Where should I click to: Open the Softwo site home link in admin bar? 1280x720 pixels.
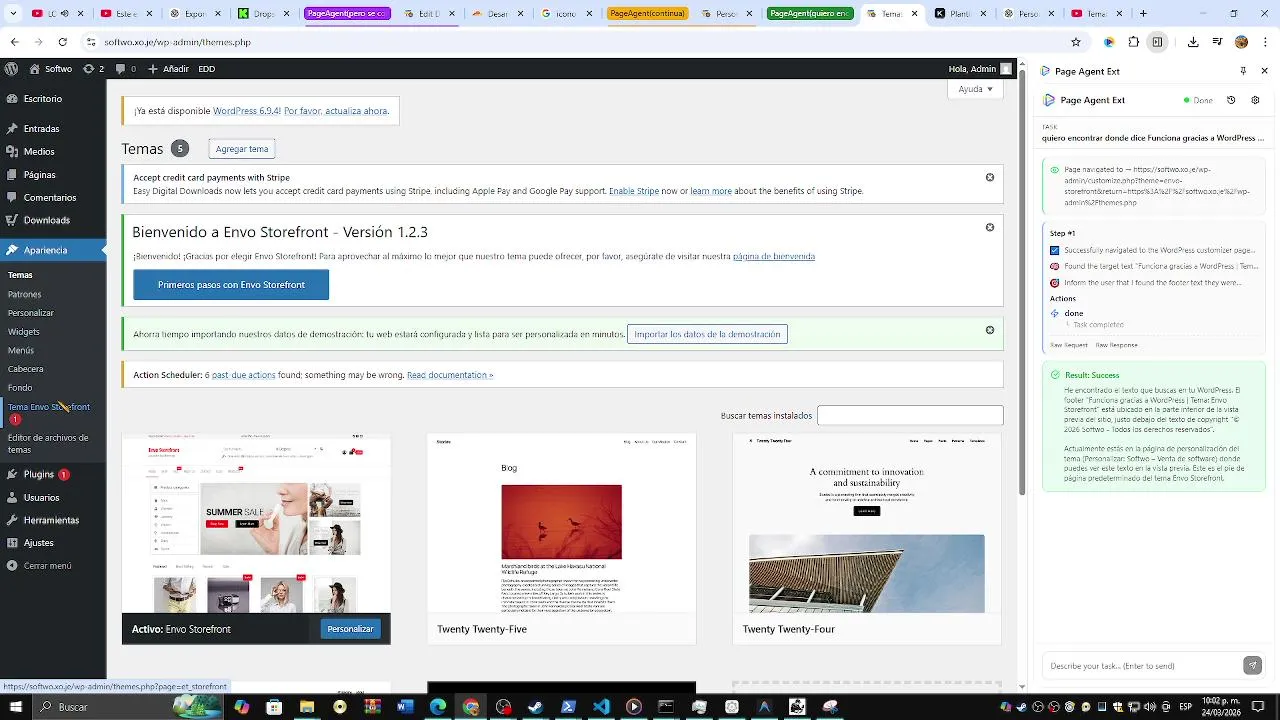[x=51, y=69]
